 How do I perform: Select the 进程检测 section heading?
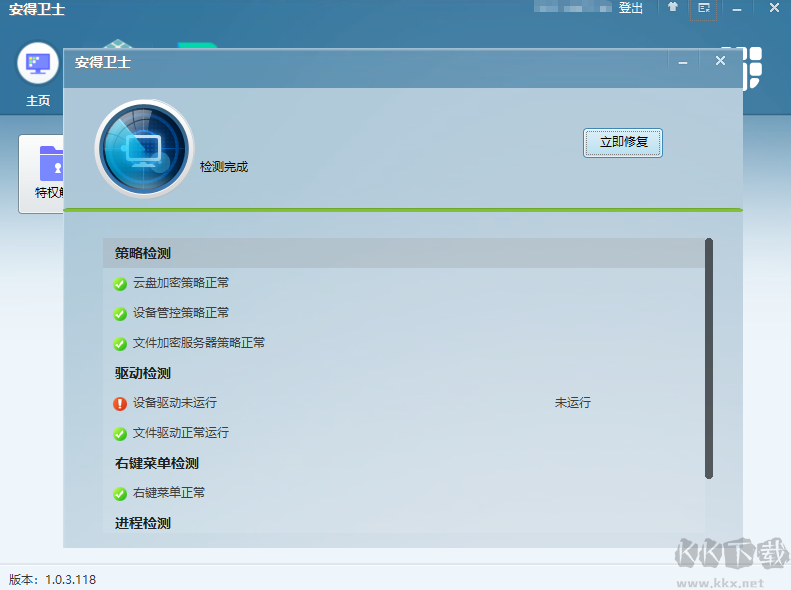(x=143, y=523)
